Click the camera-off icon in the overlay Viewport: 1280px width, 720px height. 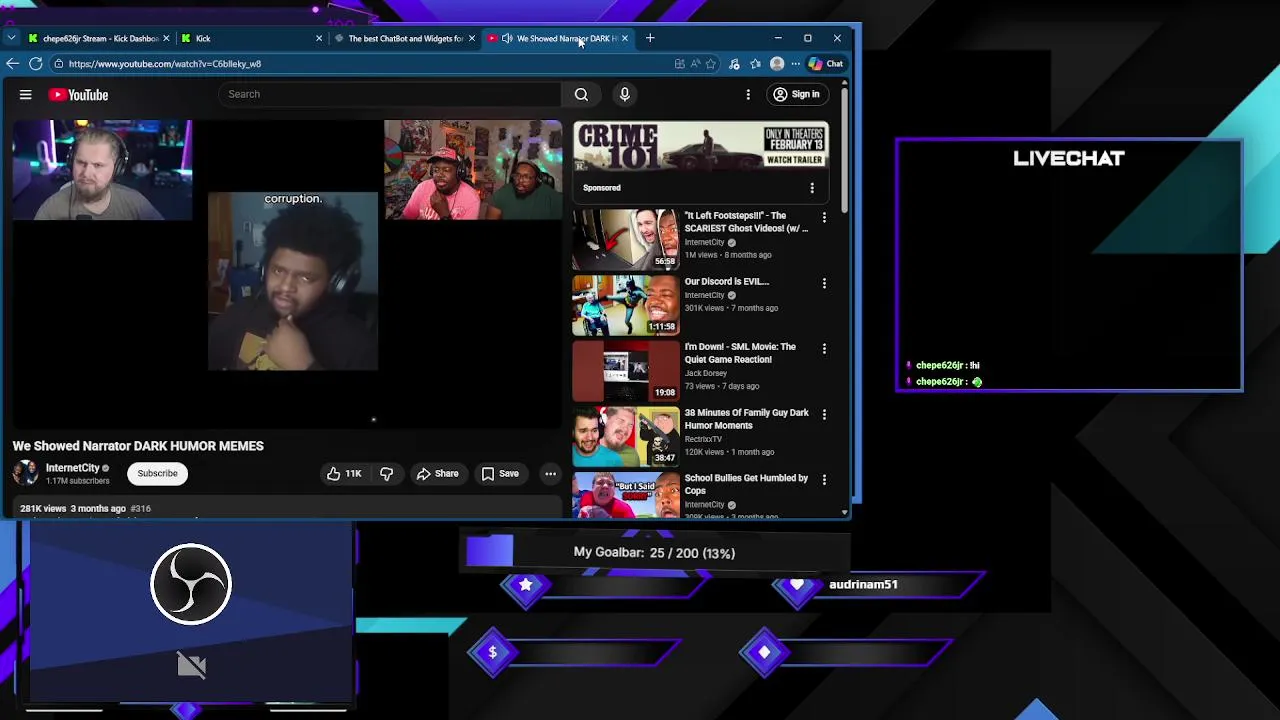click(x=191, y=665)
